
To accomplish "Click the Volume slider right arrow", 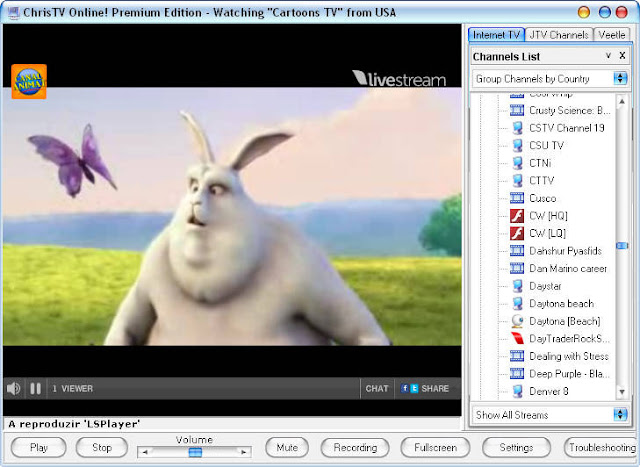I will [x=244, y=452].
